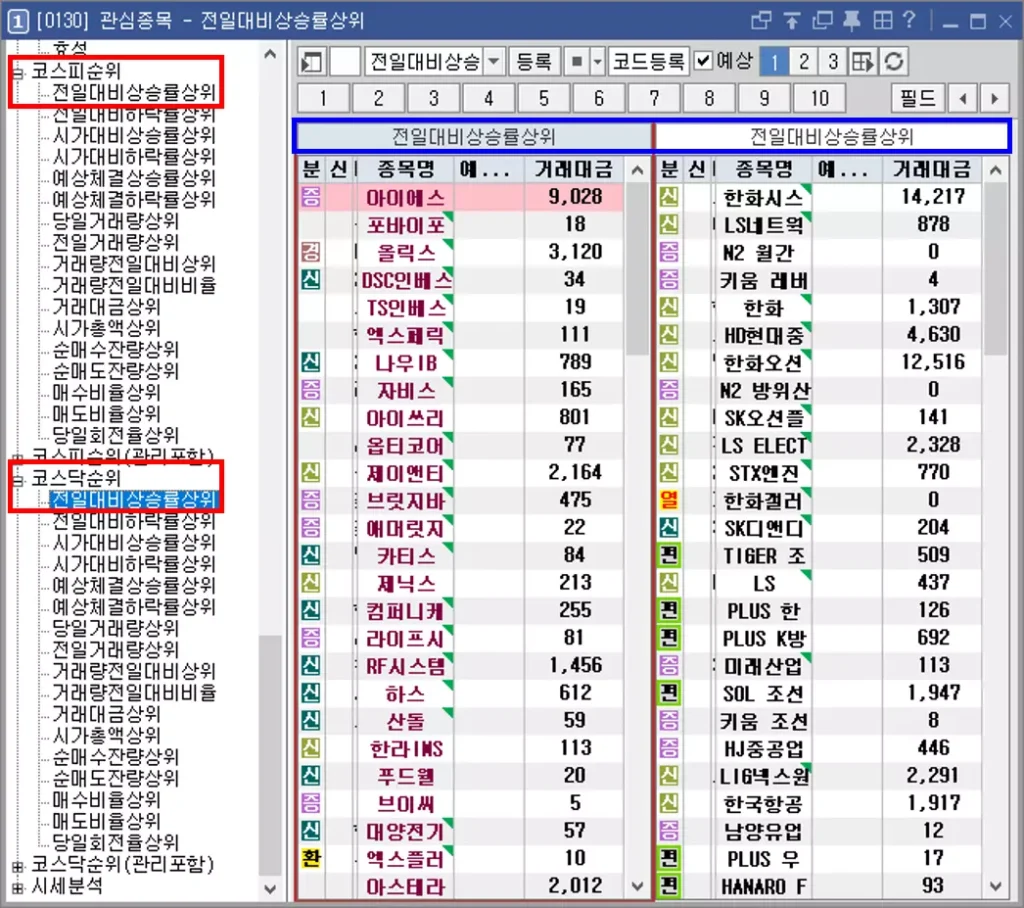Collapse the 코스닥순위 tree node
Viewport: 1024px width, 908px height.
coord(18,479)
